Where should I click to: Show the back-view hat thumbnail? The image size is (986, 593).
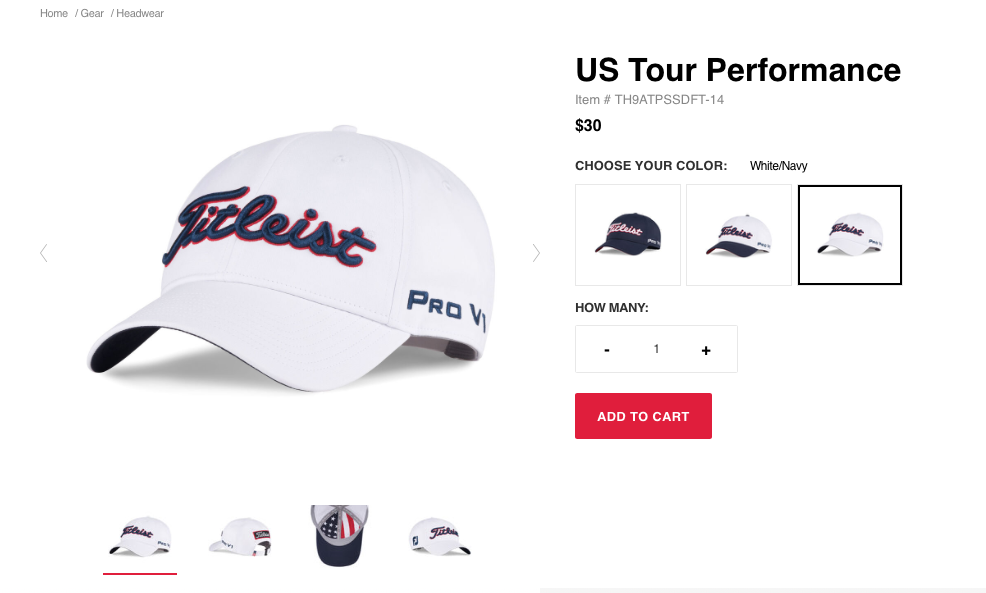tap(240, 536)
